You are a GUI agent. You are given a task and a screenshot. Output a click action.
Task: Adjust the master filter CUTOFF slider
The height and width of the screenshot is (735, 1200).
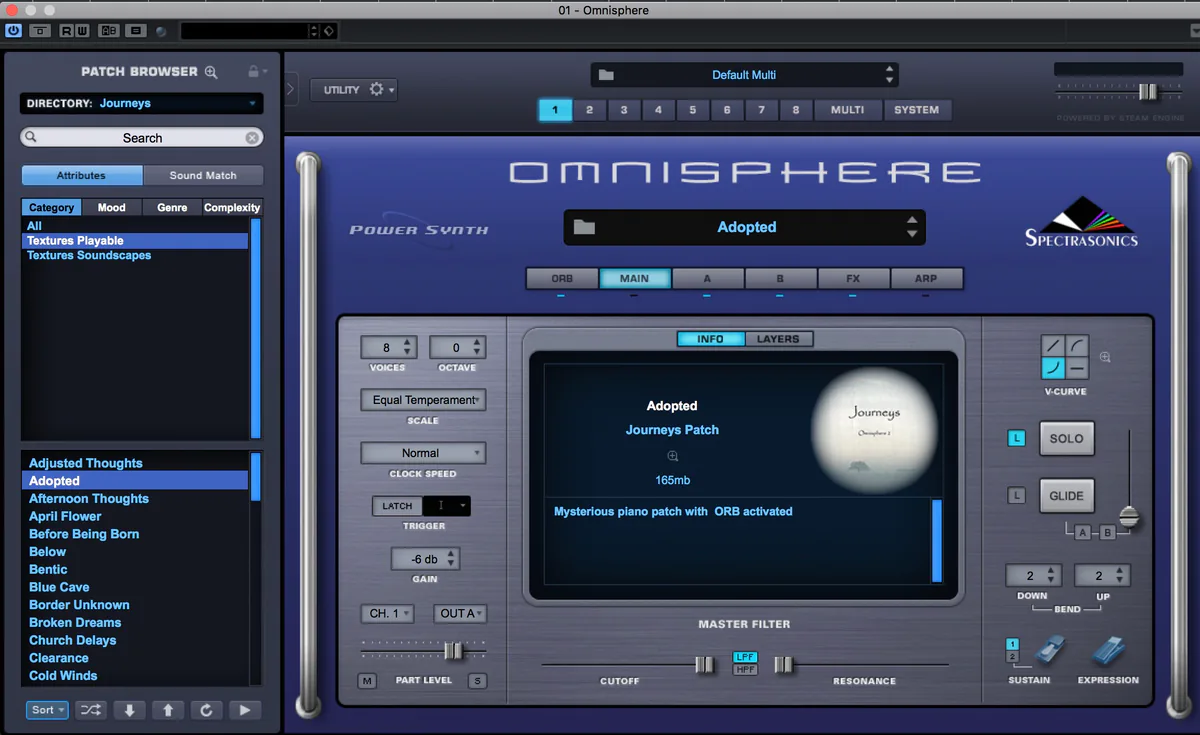705,664
